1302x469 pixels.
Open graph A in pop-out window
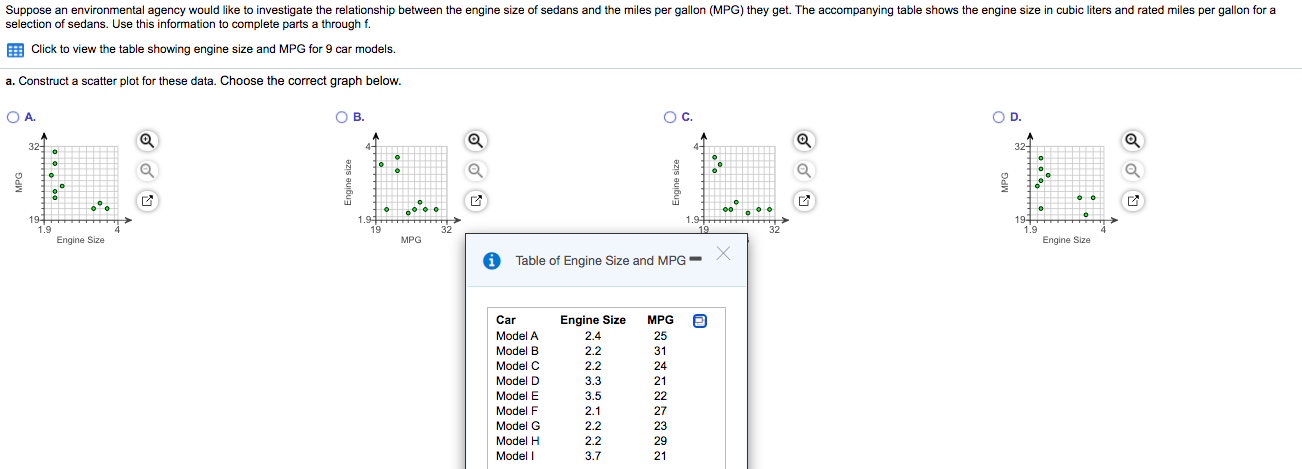pos(146,201)
